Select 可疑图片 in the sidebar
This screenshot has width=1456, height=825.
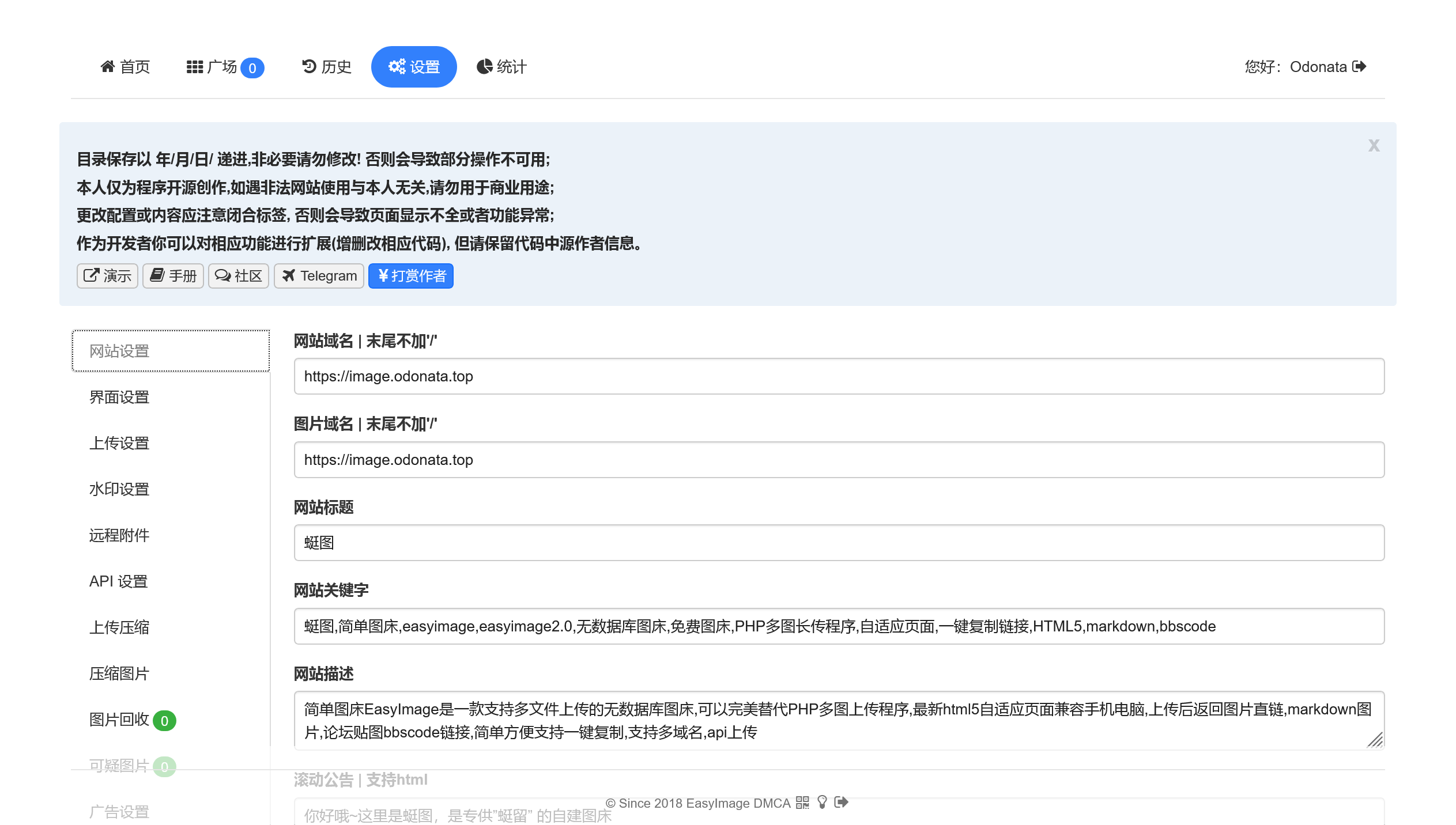171,766
